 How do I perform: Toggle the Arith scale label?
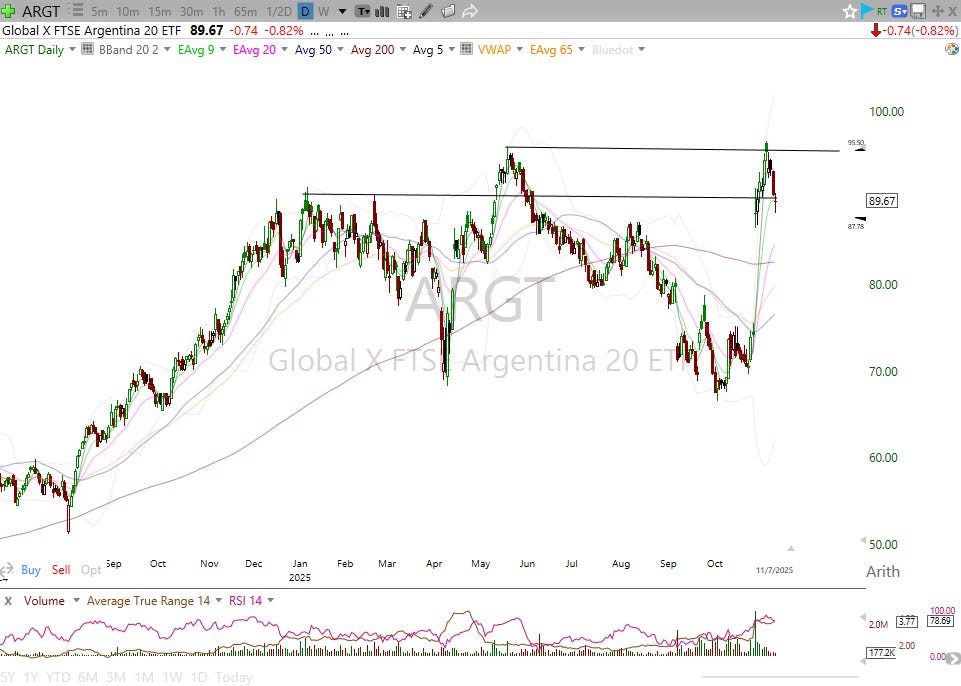883,571
